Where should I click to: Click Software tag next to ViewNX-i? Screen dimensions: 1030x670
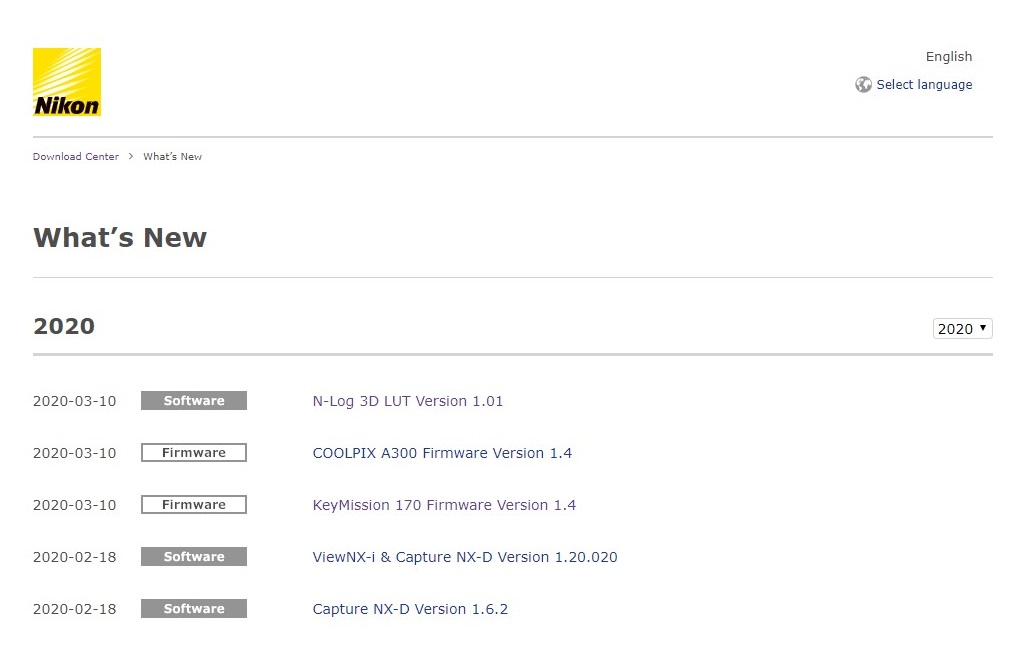(x=194, y=556)
